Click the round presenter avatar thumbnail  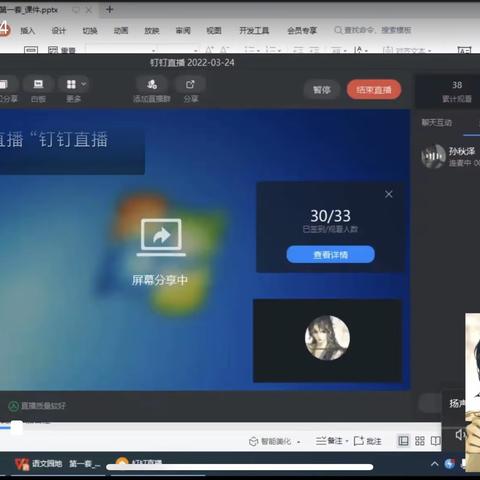pyautogui.click(x=327, y=338)
